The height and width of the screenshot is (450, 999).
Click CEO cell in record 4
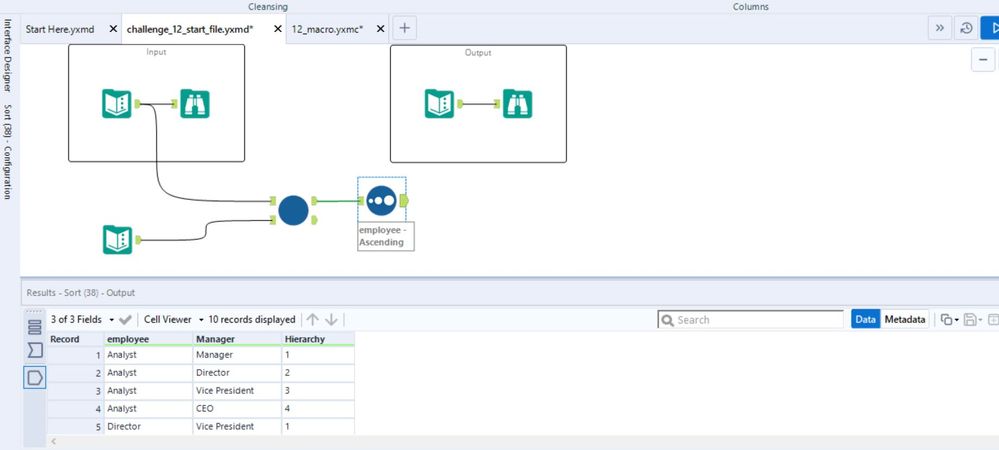point(237,408)
